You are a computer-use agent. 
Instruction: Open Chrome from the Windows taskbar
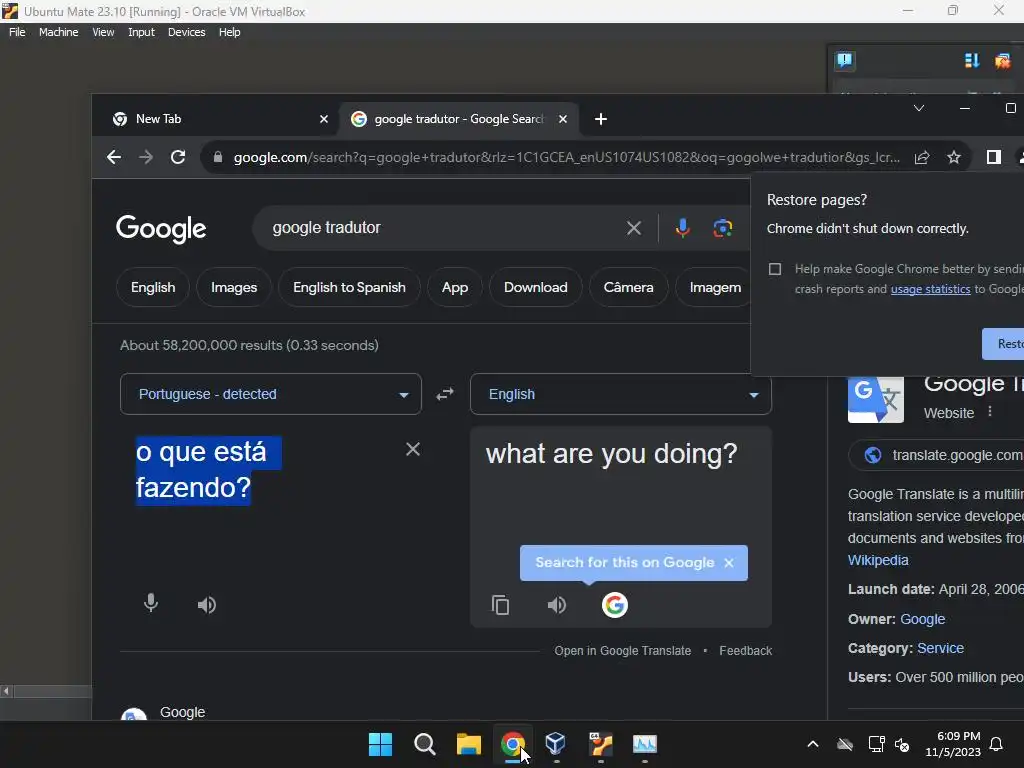coord(513,744)
